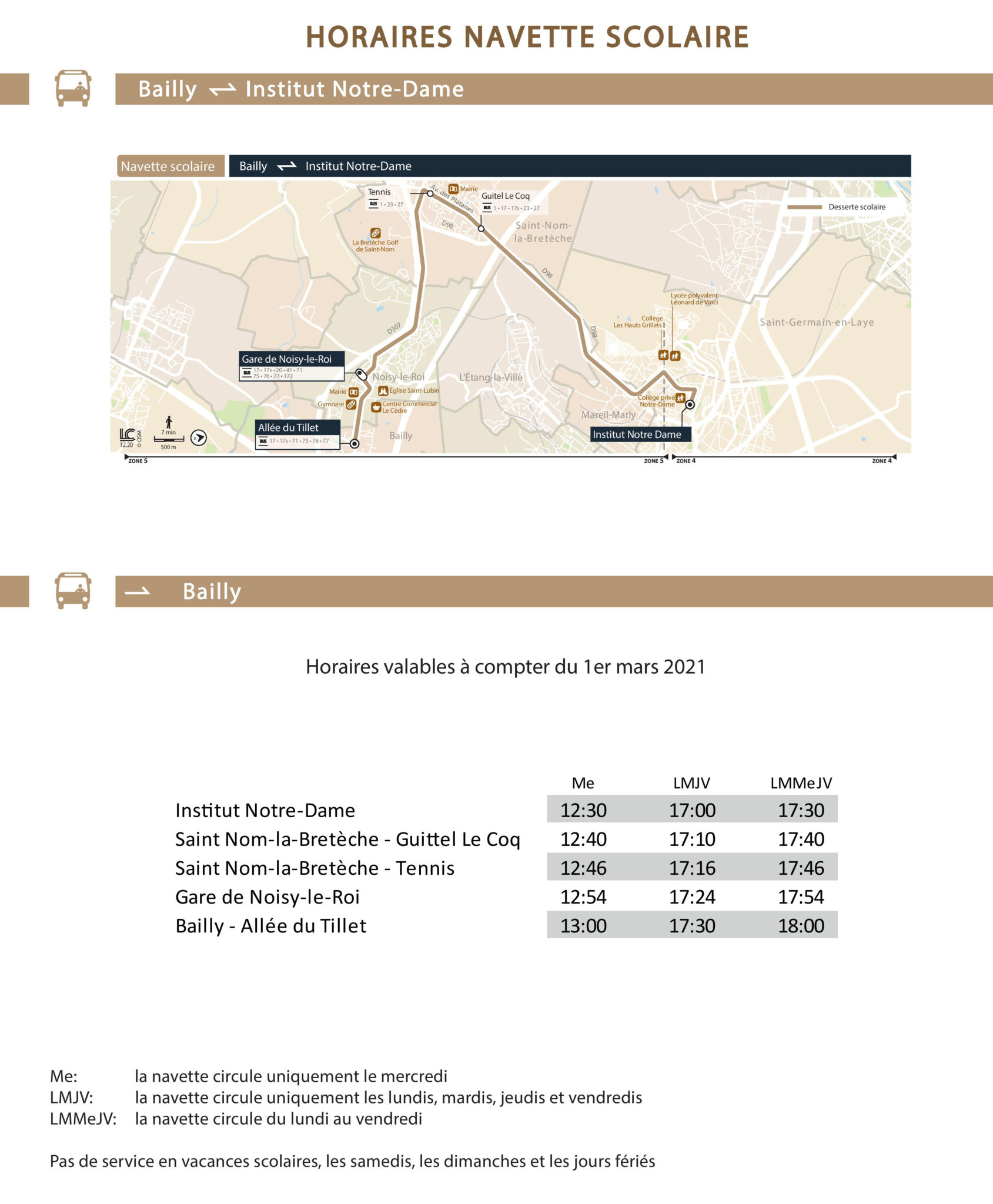The height and width of the screenshot is (1204, 993).
Task: Click the BUS badge under Allée du Tillet label
Action: point(263,441)
